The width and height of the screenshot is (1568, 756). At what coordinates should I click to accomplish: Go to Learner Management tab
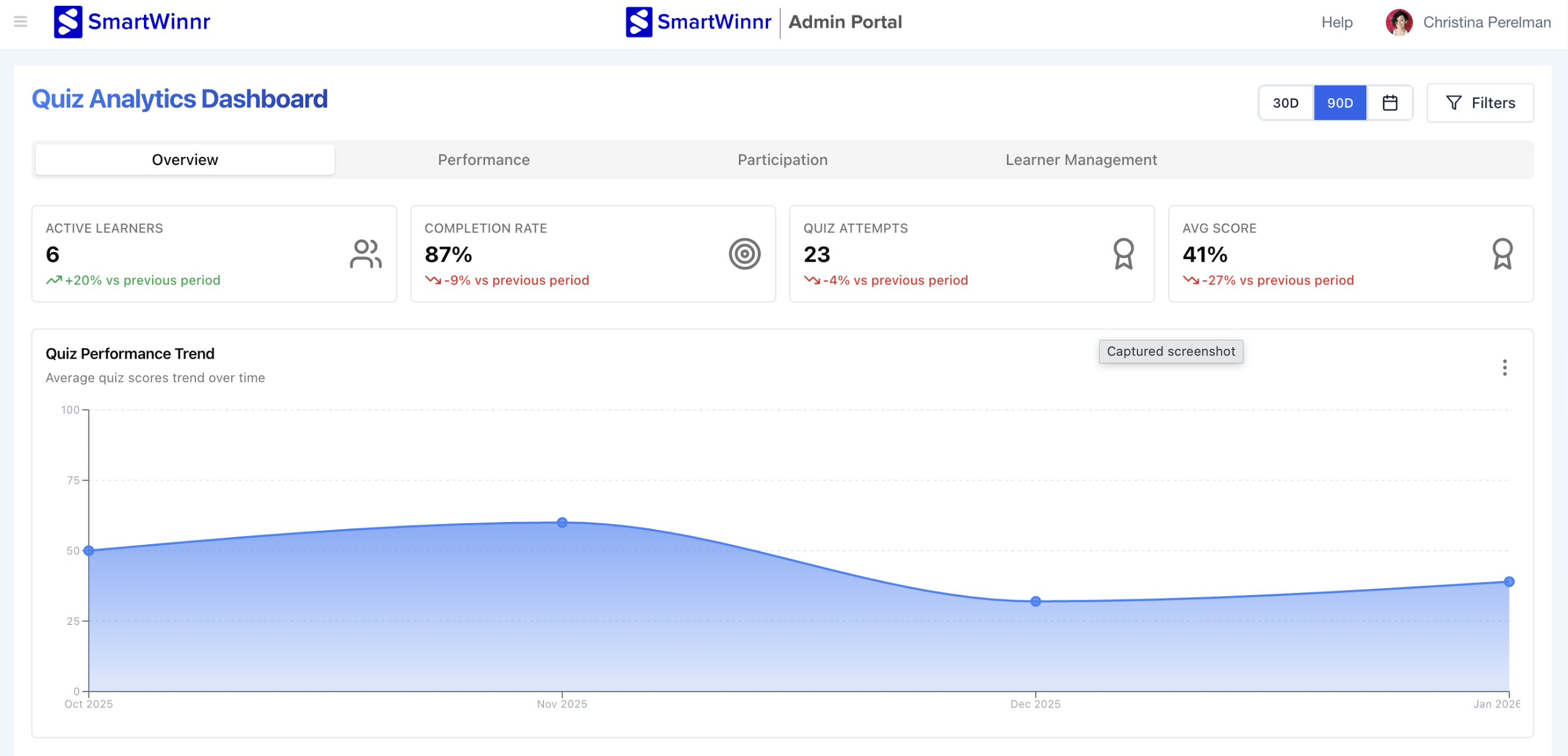click(1081, 160)
